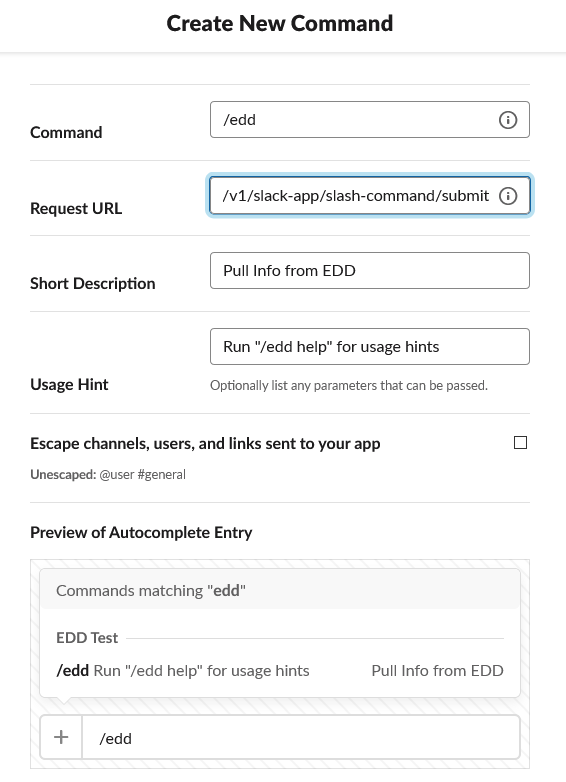Viewport: 566px width, 782px height.
Task: Enable the escape channels, users, and links checkbox
Action: point(520,442)
